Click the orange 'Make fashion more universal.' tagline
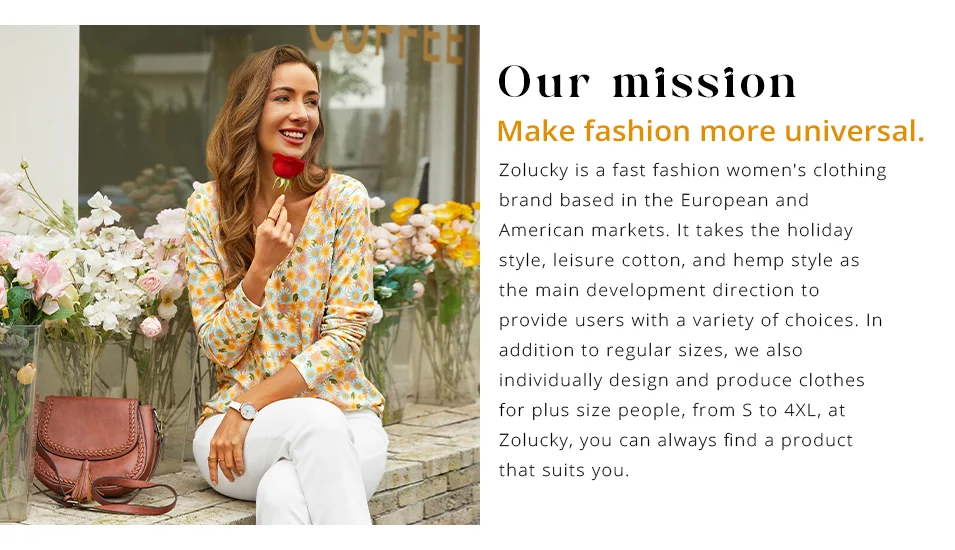955x550 pixels. tap(711, 131)
